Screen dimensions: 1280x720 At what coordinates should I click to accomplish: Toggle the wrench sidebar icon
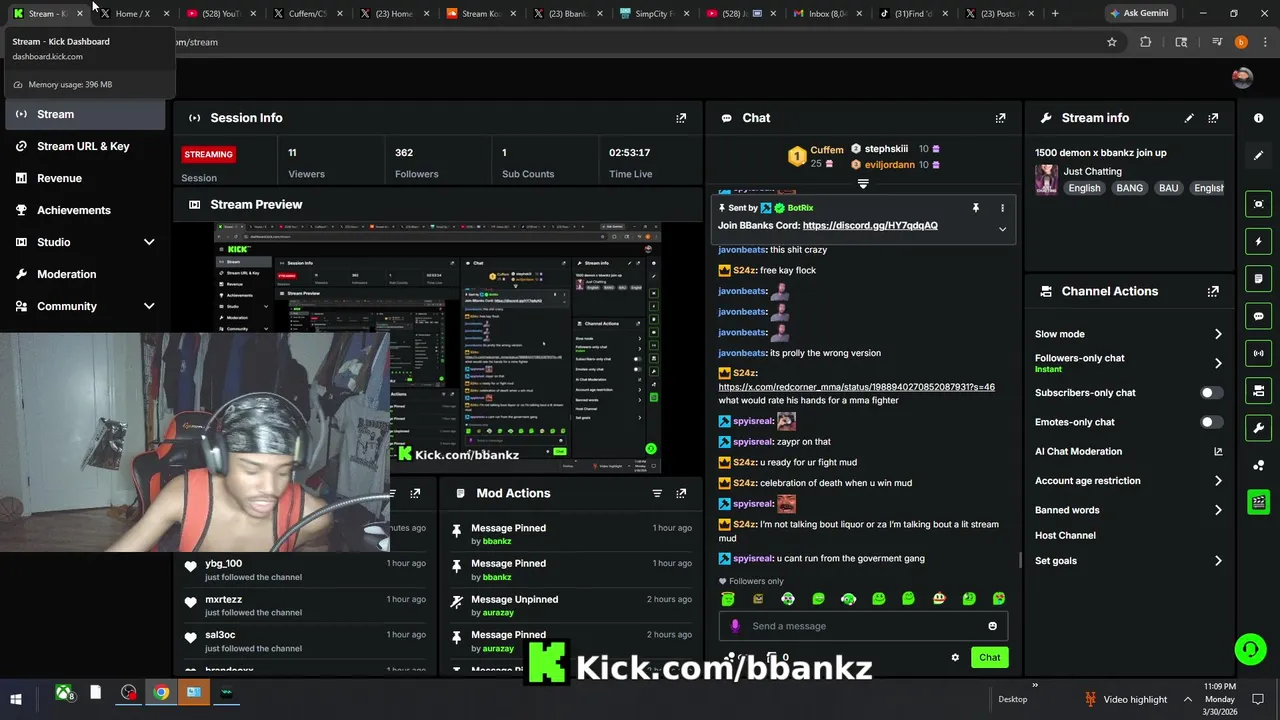tap(1258, 428)
